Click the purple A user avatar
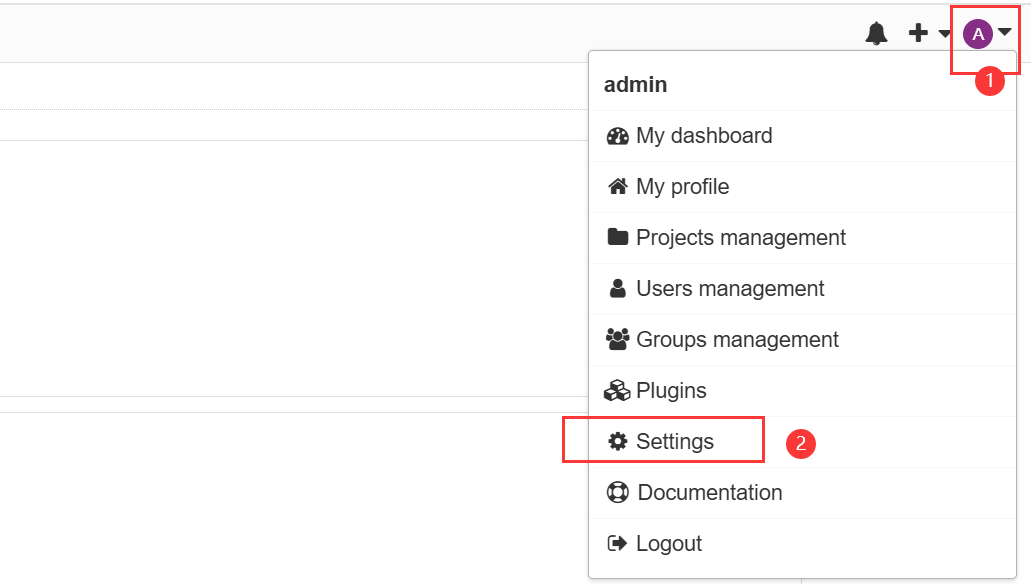Screen dimensions: 1031x584 (x=978, y=34)
